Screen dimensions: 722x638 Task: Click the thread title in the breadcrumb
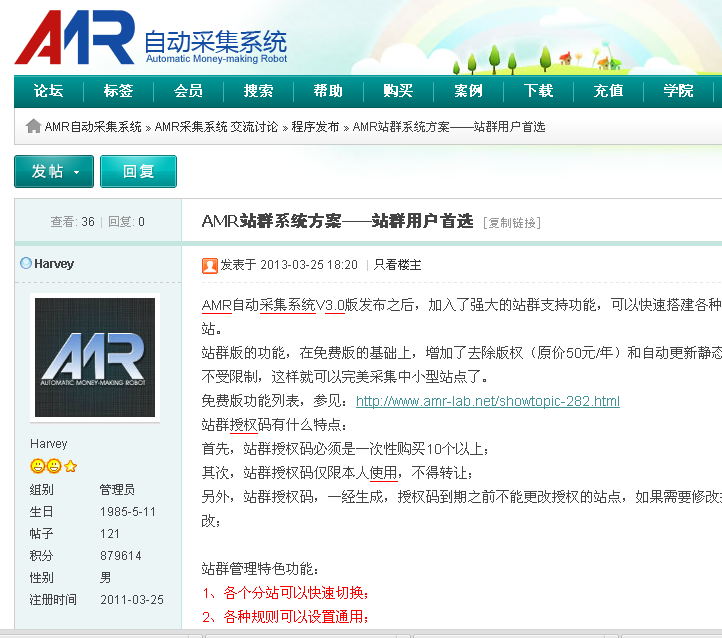[449, 127]
